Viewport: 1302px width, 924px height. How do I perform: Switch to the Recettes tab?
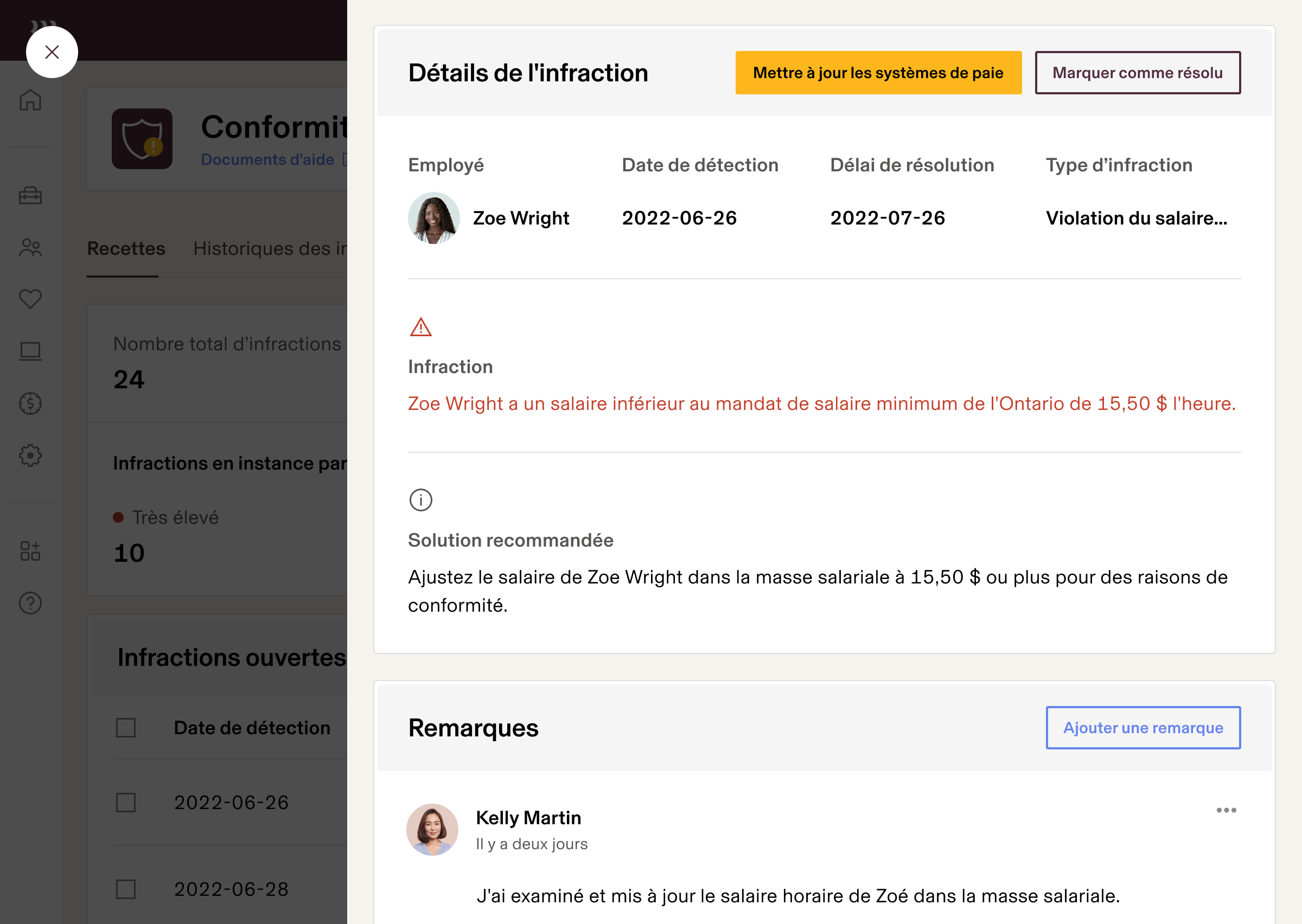tap(126, 249)
